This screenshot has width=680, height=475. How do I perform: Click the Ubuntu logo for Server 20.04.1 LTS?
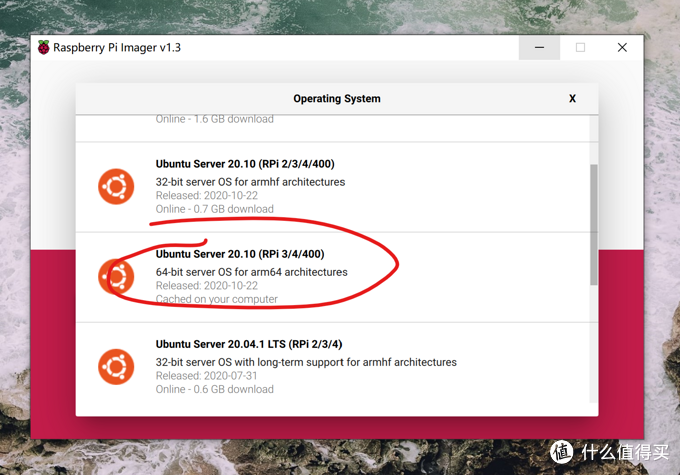click(116, 367)
